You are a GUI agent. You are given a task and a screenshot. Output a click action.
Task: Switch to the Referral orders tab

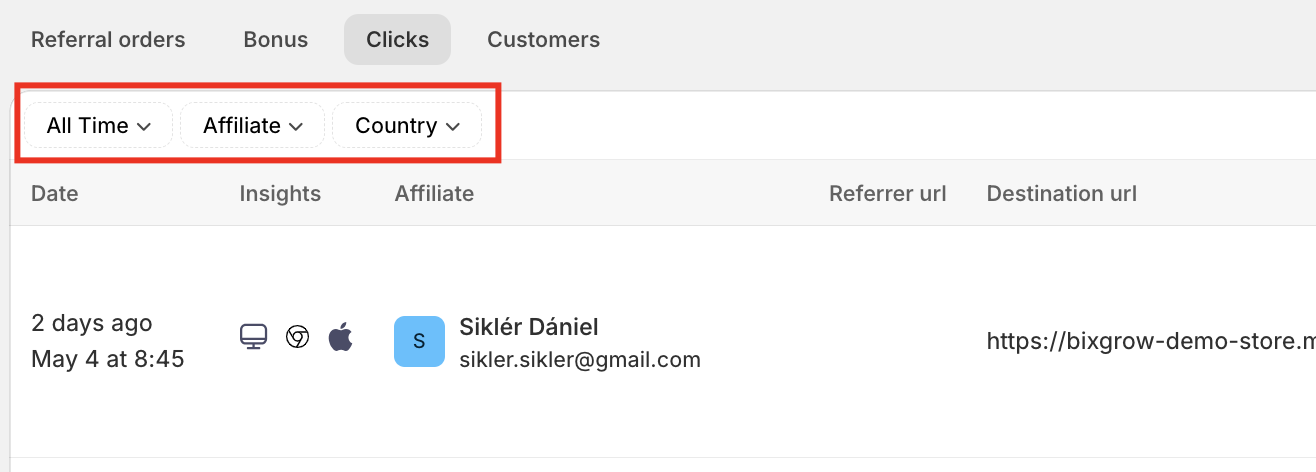click(x=108, y=40)
